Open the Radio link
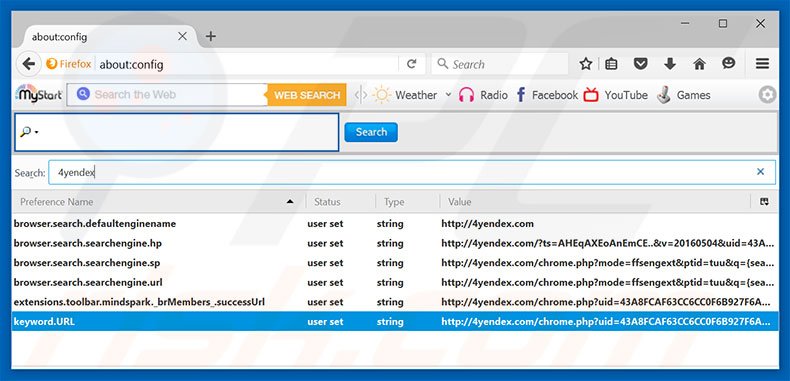790x381 pixels. 494,95
